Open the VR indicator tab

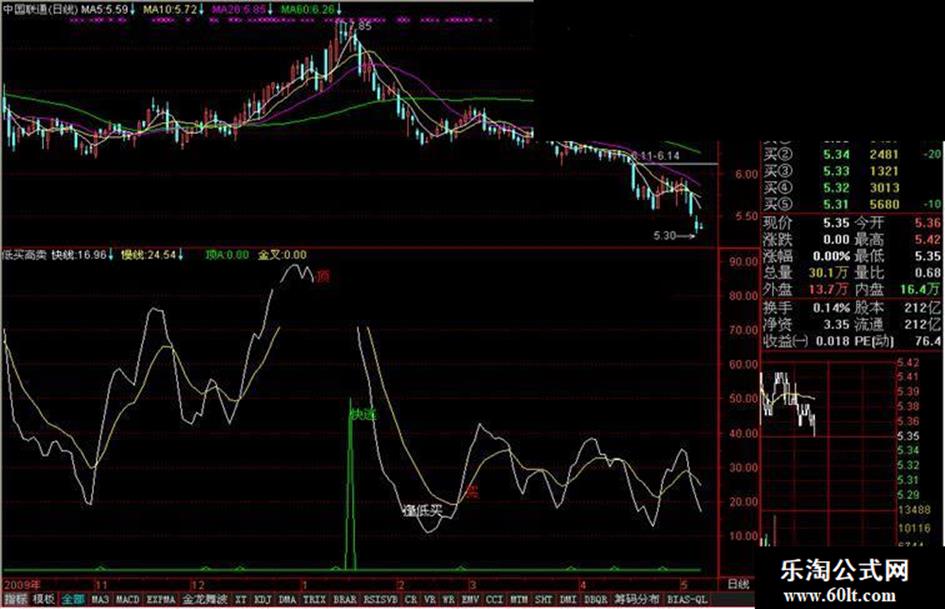tap(430, 600)
